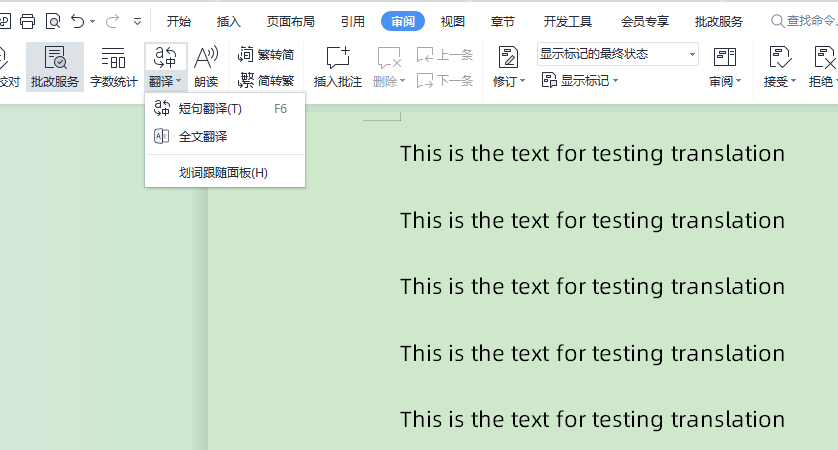This screenshot has width=838, height=450.
Task: Open print preview icon
Action: (x=53, y=21)
